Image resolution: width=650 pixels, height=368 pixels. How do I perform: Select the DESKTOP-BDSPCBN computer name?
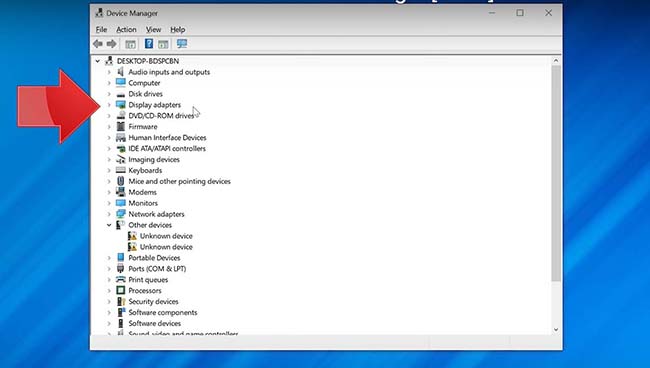coord(148,61)
